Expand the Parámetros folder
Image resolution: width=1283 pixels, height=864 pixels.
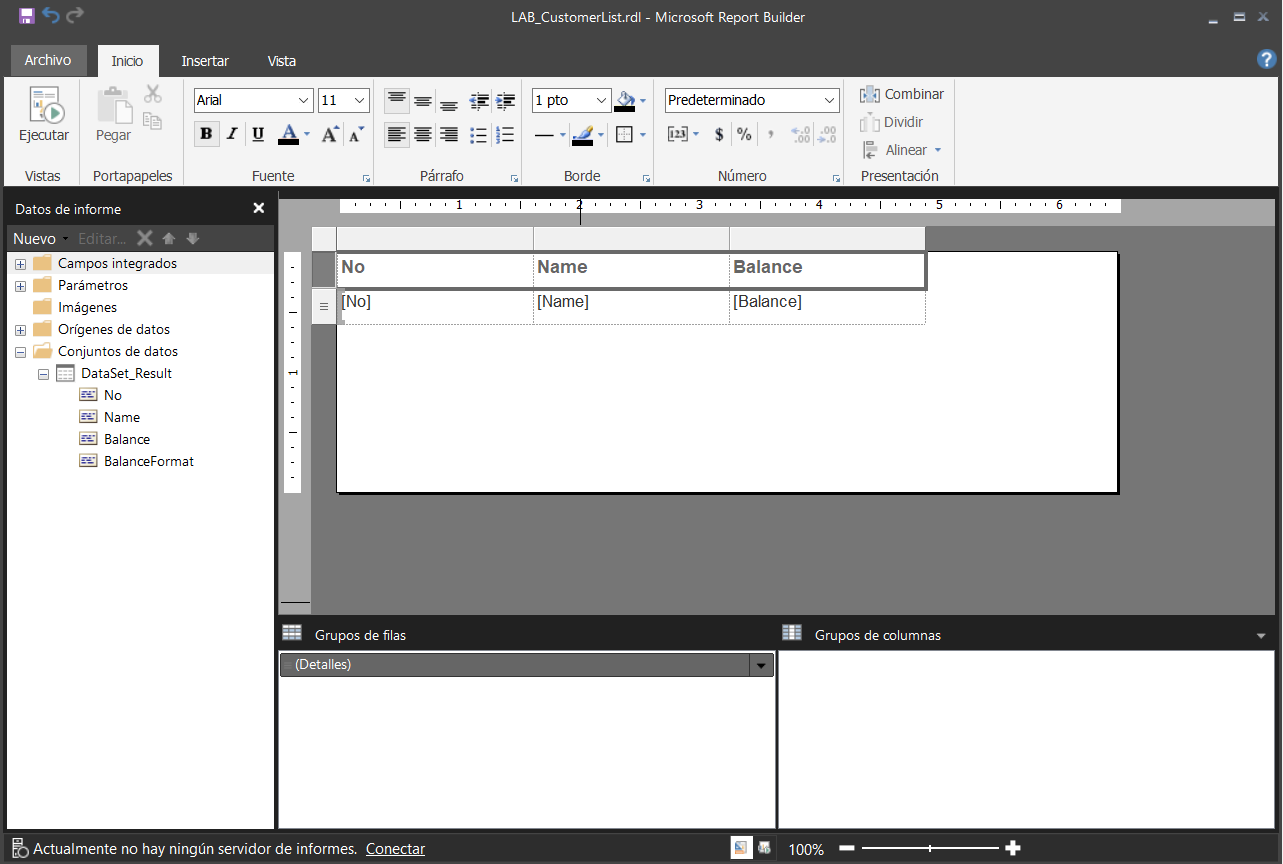click(x=20, y=286)
